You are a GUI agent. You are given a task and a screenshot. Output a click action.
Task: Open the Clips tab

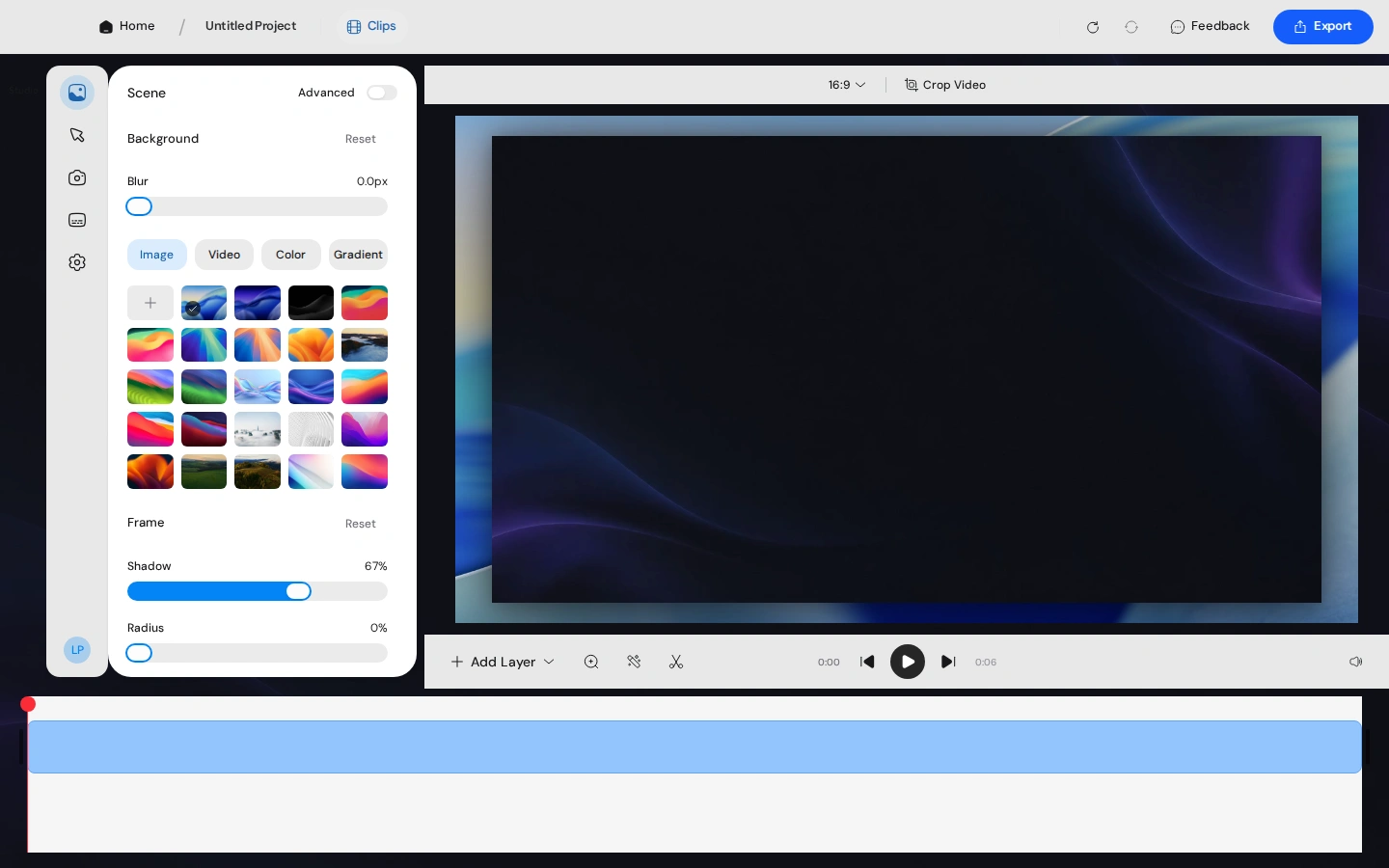point(371,26)
